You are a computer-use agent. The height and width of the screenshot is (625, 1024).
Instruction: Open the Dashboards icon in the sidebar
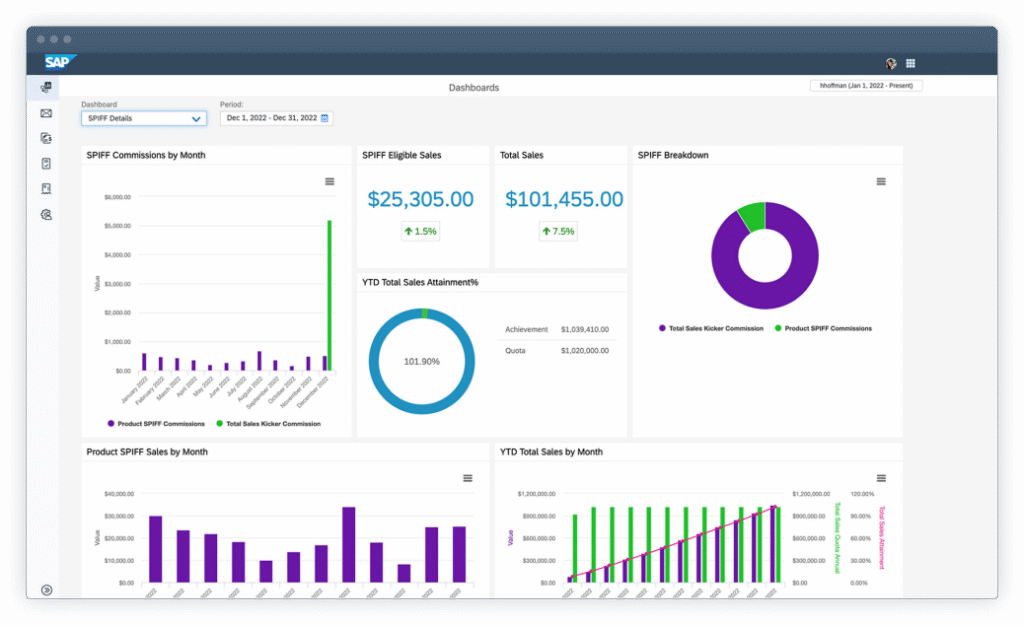(x=46, y=88)
